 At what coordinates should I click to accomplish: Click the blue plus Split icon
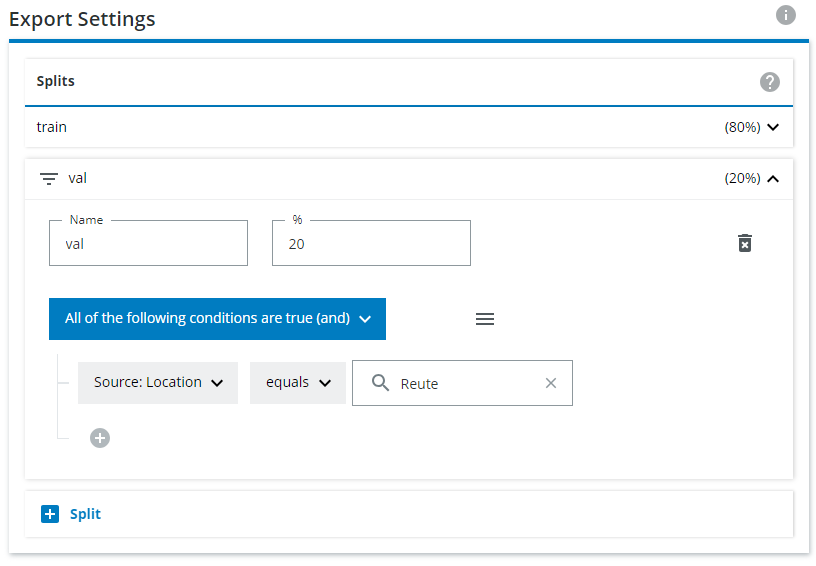[50, 514]
